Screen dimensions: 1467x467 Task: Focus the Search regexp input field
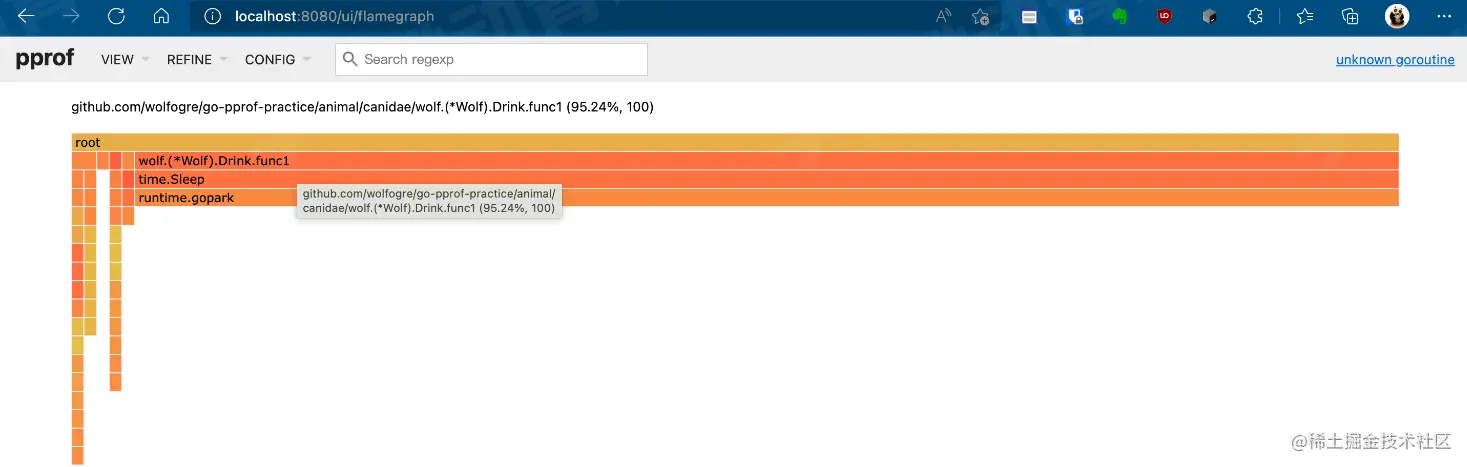point(500,59)
